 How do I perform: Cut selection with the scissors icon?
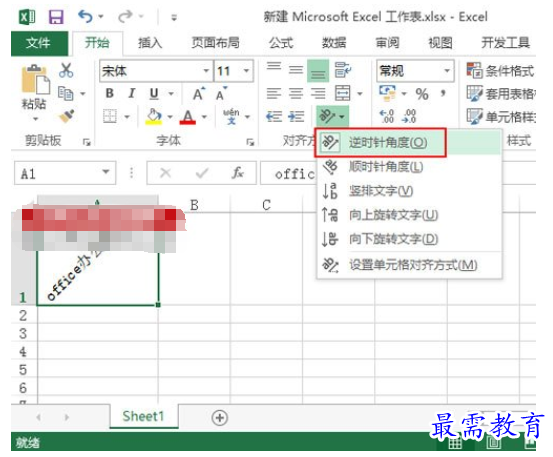click(66, 70)
